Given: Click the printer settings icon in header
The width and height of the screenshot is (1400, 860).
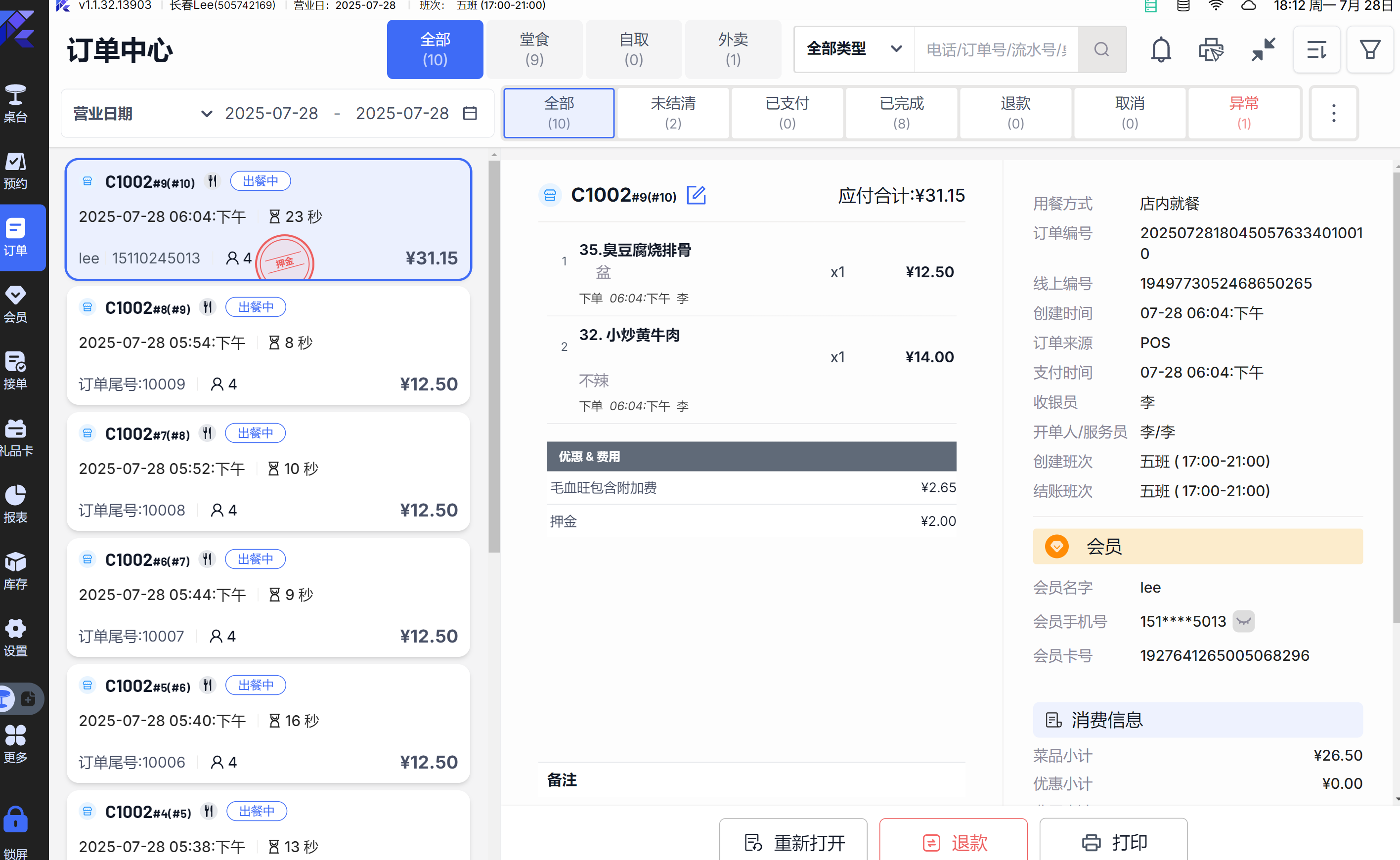Looking at the screenshot, I should coord(1211,50).
